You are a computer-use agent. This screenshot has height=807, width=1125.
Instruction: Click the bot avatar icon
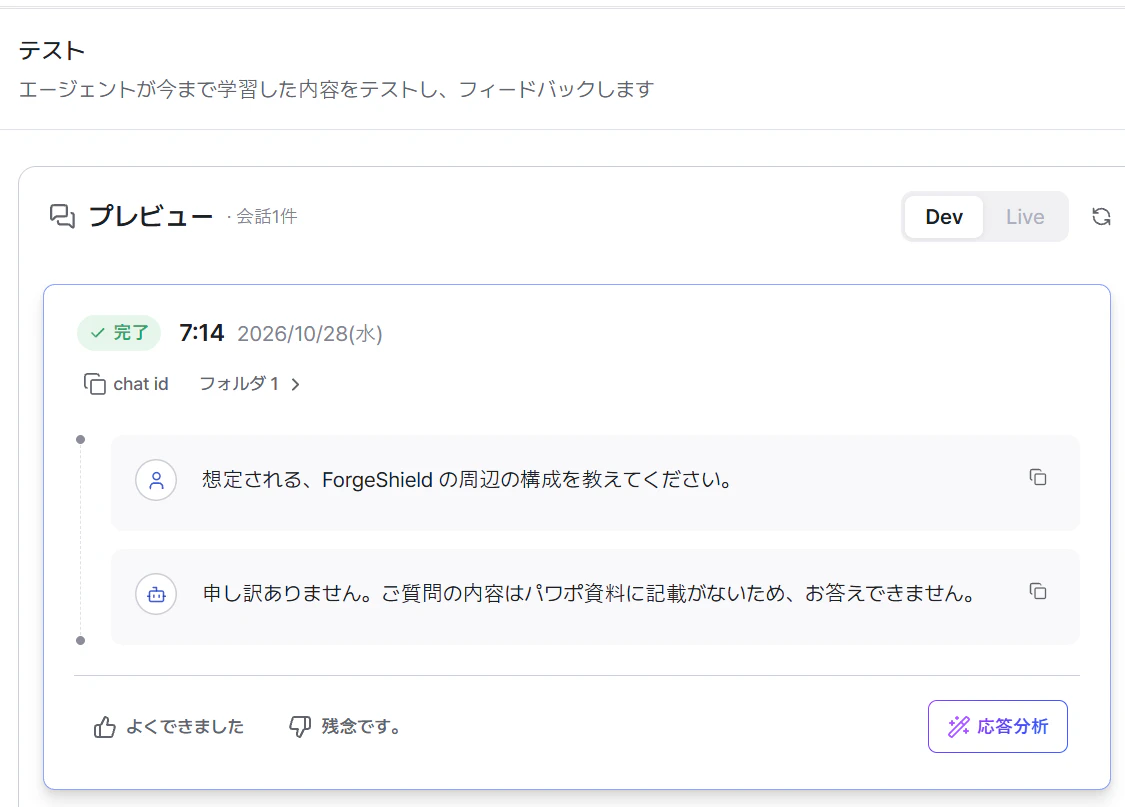(156, 594)
